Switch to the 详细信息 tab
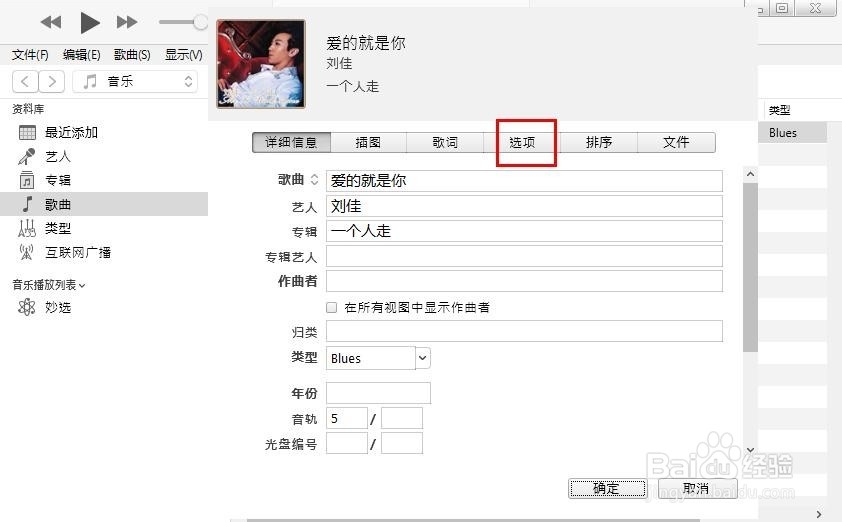This screenshot has height=522, width=842. click(291, 142)
